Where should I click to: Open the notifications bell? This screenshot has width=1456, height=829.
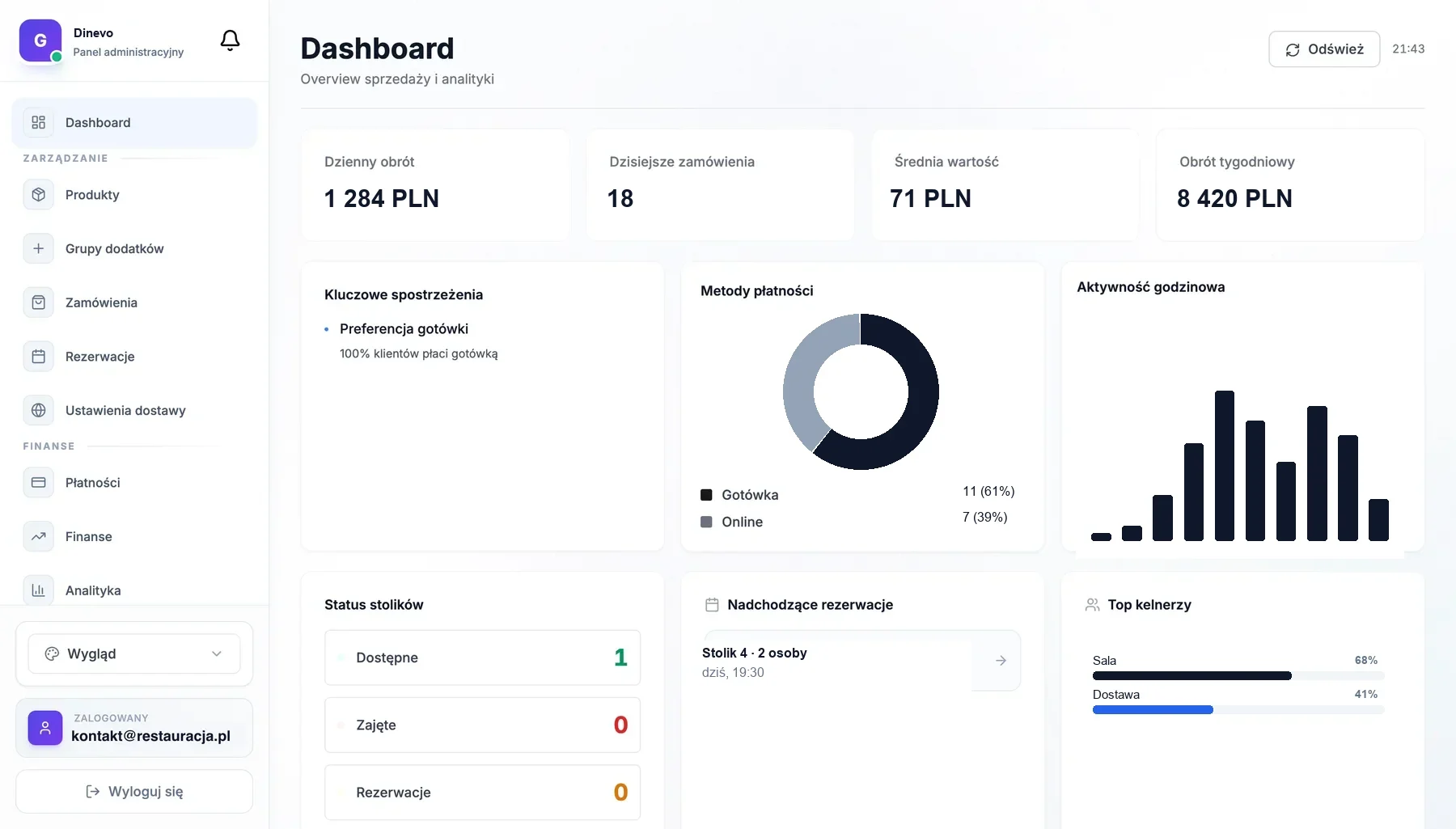click(x=231, y=40)
